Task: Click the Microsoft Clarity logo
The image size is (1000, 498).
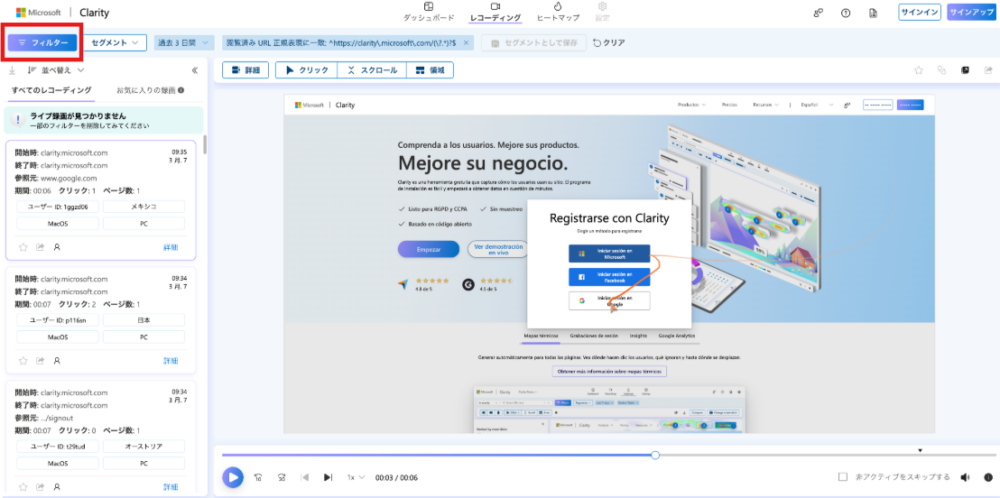Action: click(62, 12)
